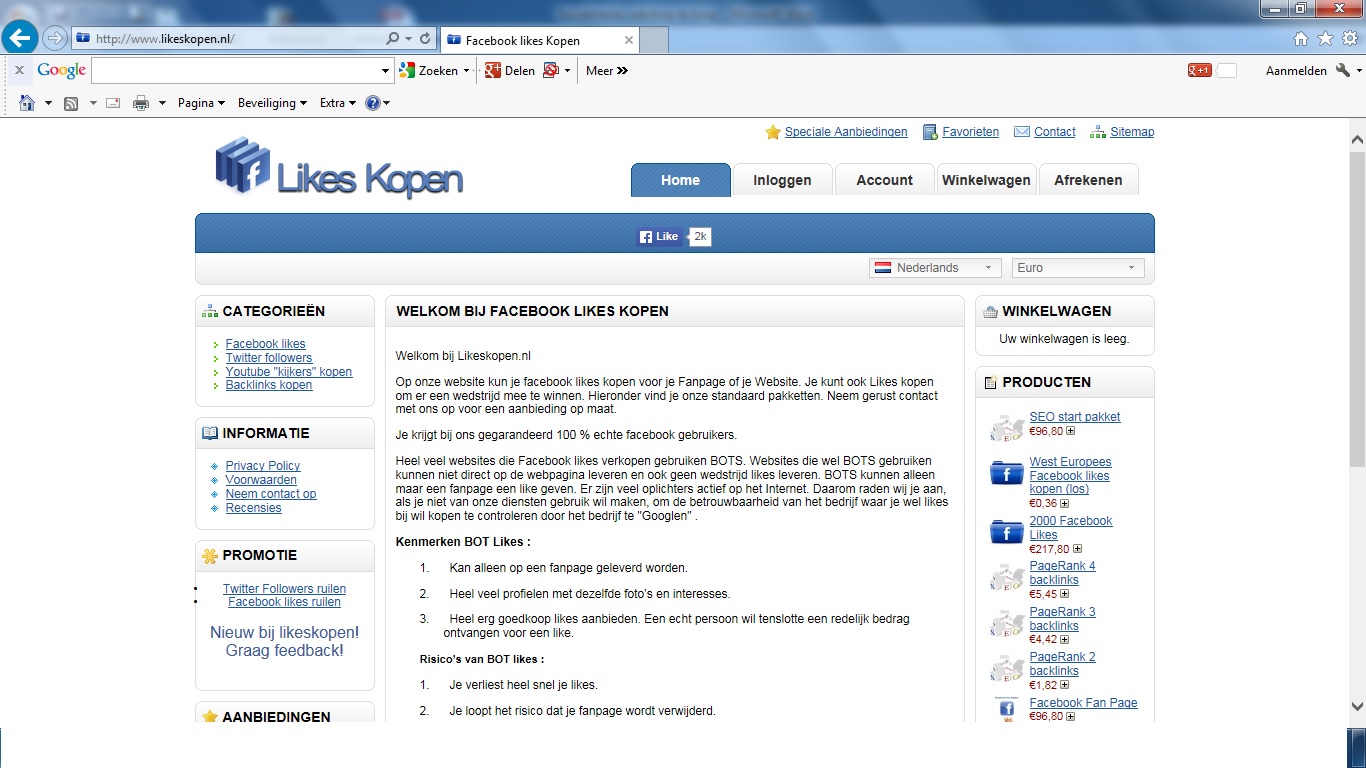The width and height of the screenshot is (1366, 768).
Task: Open the Euro currency dropdown
Action: (1078, 268)
